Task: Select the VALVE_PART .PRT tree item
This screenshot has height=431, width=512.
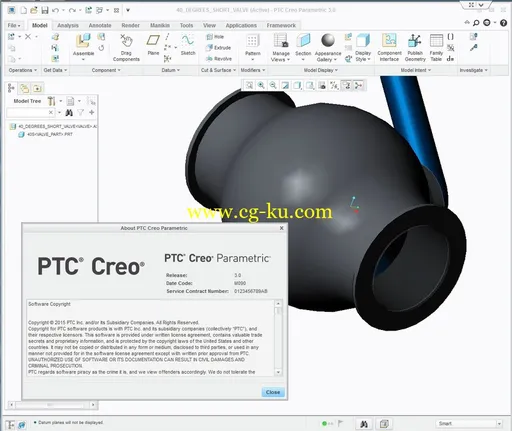Action: pos(46,134)
